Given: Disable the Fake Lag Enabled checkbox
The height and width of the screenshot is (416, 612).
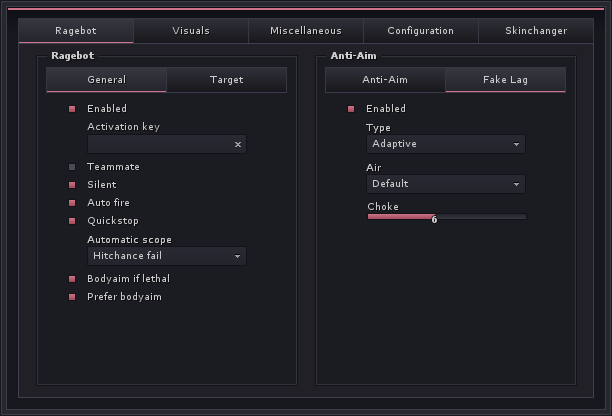Looking at the screenshot, I should (x=351, y=109).
